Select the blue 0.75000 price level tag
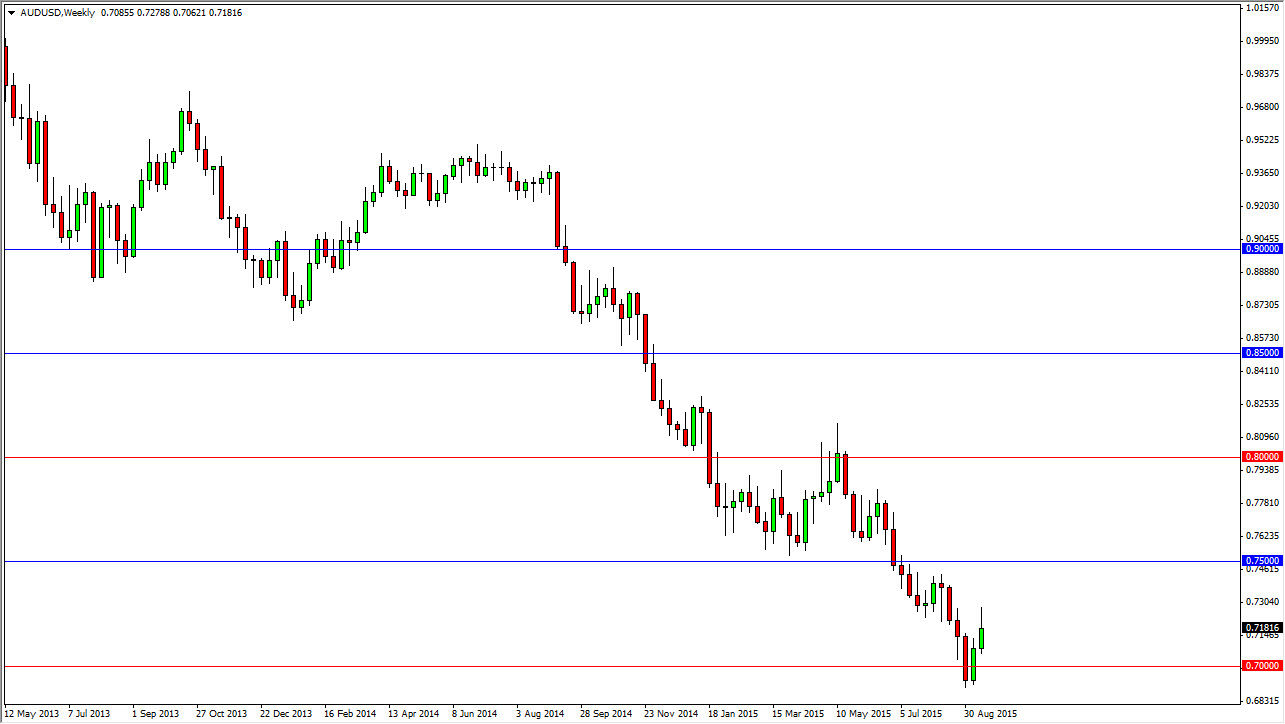This screenshot has width=1285, height=724. tap(1261, 560)
